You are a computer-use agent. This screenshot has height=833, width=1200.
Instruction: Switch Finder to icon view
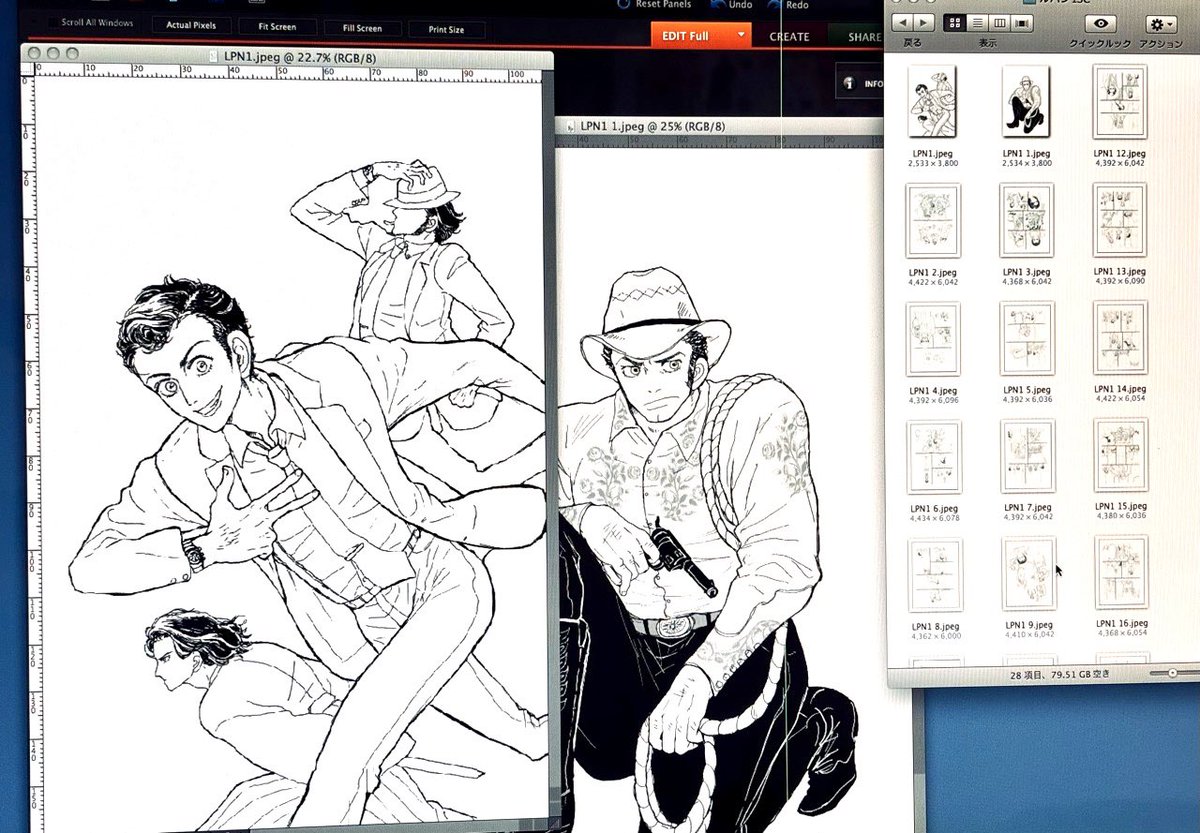pyautogui.click(x=955, y=22)
